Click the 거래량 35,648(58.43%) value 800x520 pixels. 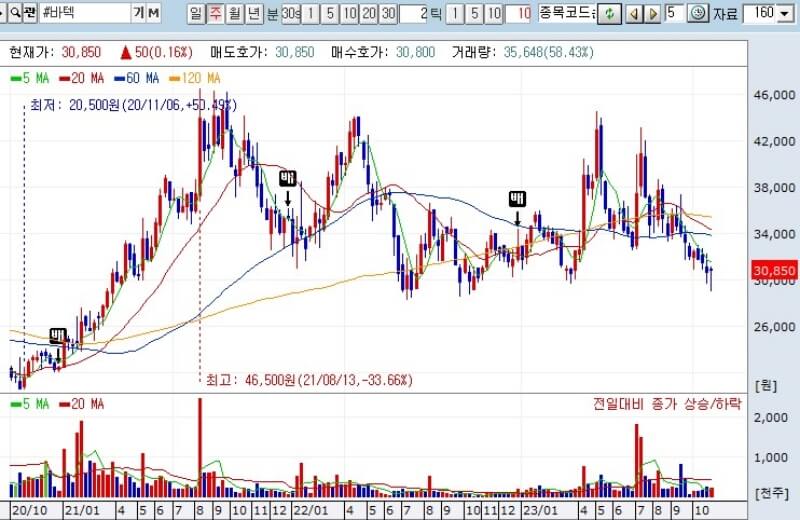548,52
